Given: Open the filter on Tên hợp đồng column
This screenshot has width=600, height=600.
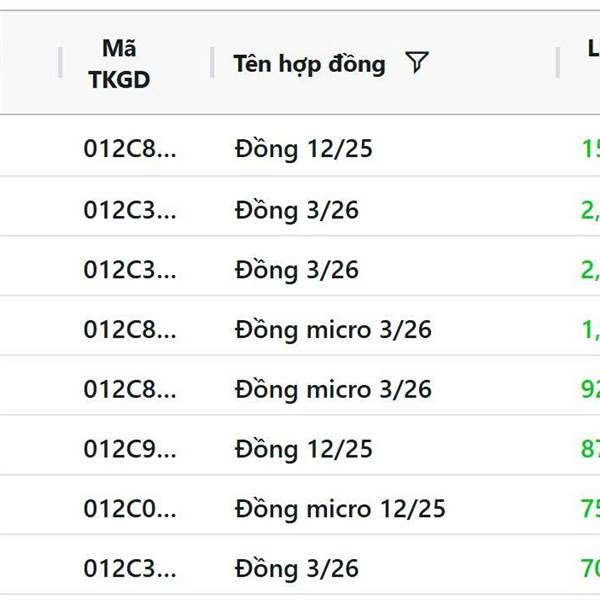Looking at the screenshot, I should pos(417,63).
